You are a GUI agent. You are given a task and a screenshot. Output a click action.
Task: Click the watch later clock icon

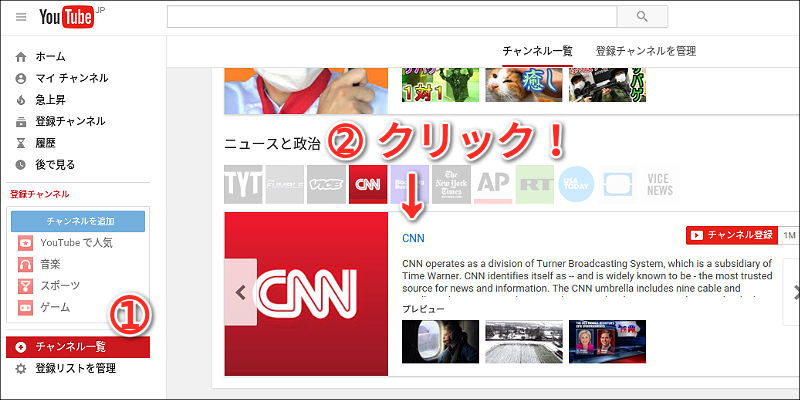point(20,165)
